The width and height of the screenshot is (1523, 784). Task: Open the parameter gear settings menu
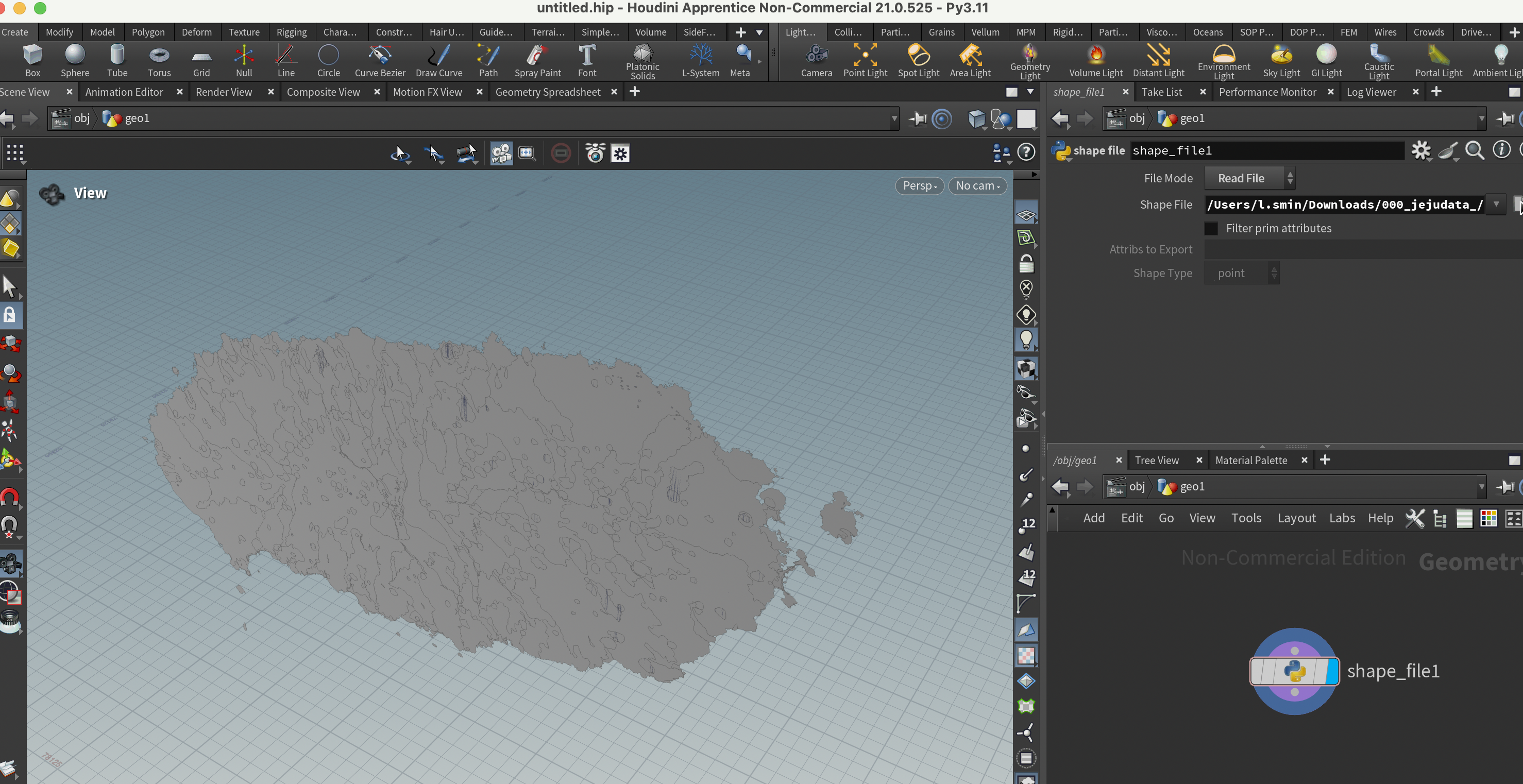tap(1420, 150)
